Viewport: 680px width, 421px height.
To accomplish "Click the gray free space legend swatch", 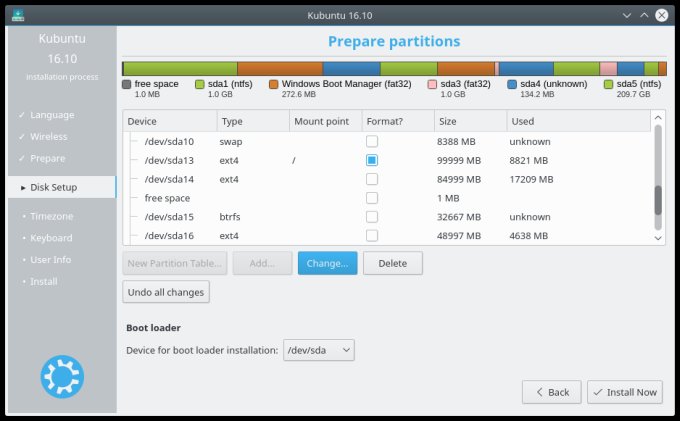I will pyautogui.click(x=127, y=84).
